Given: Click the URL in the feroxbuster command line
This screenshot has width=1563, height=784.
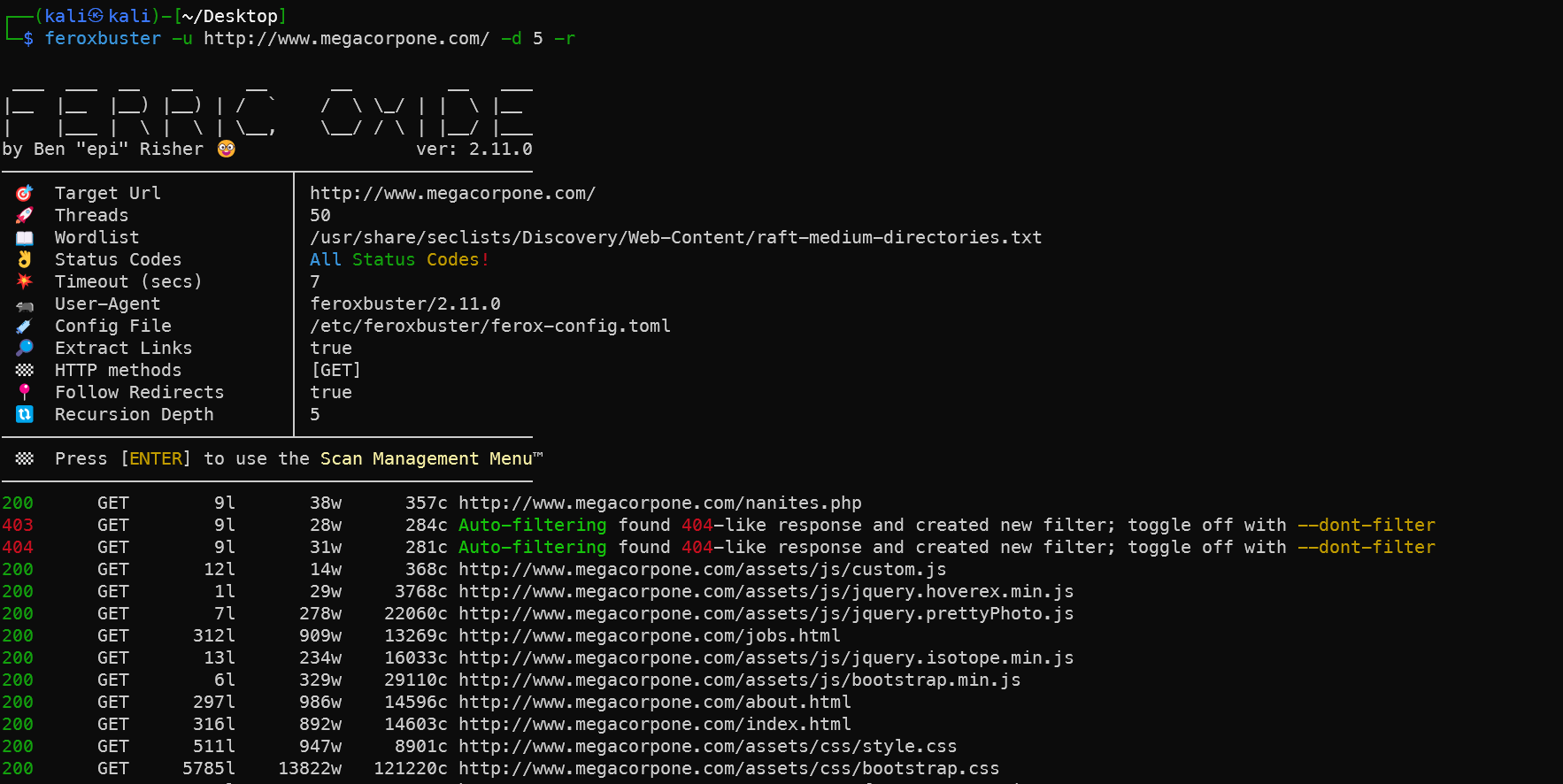Looking at the screenshot, I should [x=347, y=38].
